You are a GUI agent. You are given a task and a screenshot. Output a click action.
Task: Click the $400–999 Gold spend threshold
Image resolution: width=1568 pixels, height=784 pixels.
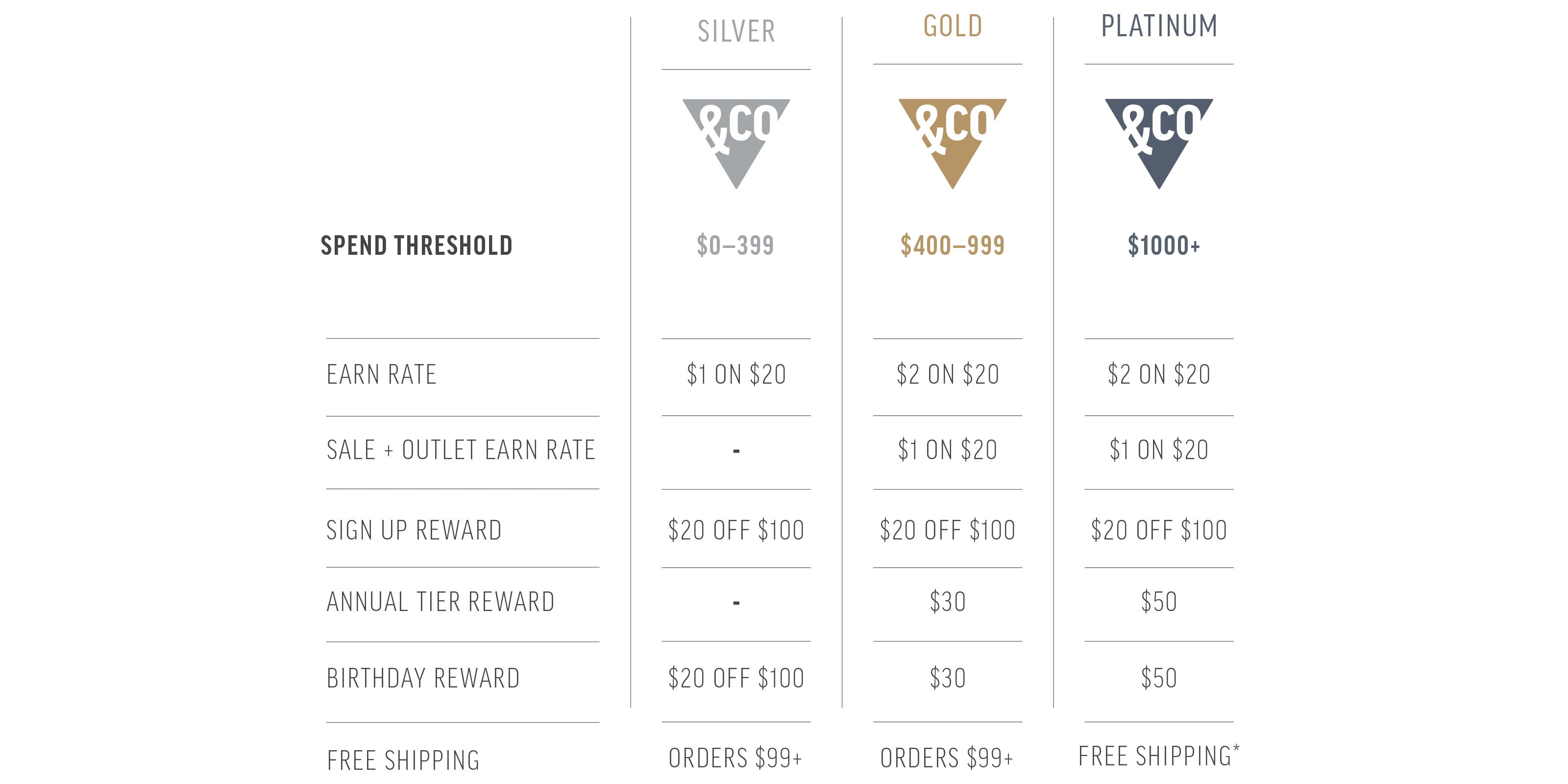[952, 245]
